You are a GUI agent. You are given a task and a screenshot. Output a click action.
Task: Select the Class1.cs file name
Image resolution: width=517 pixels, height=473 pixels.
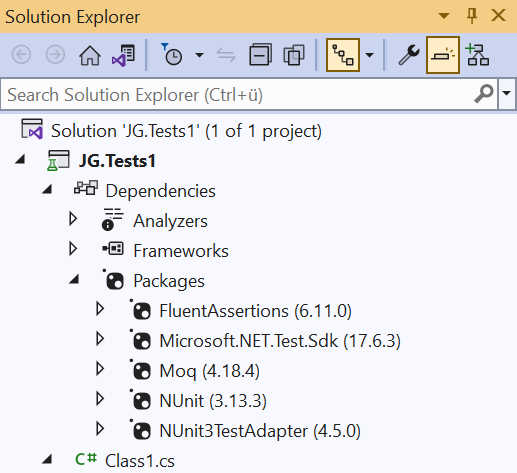[x=140, y=461]
